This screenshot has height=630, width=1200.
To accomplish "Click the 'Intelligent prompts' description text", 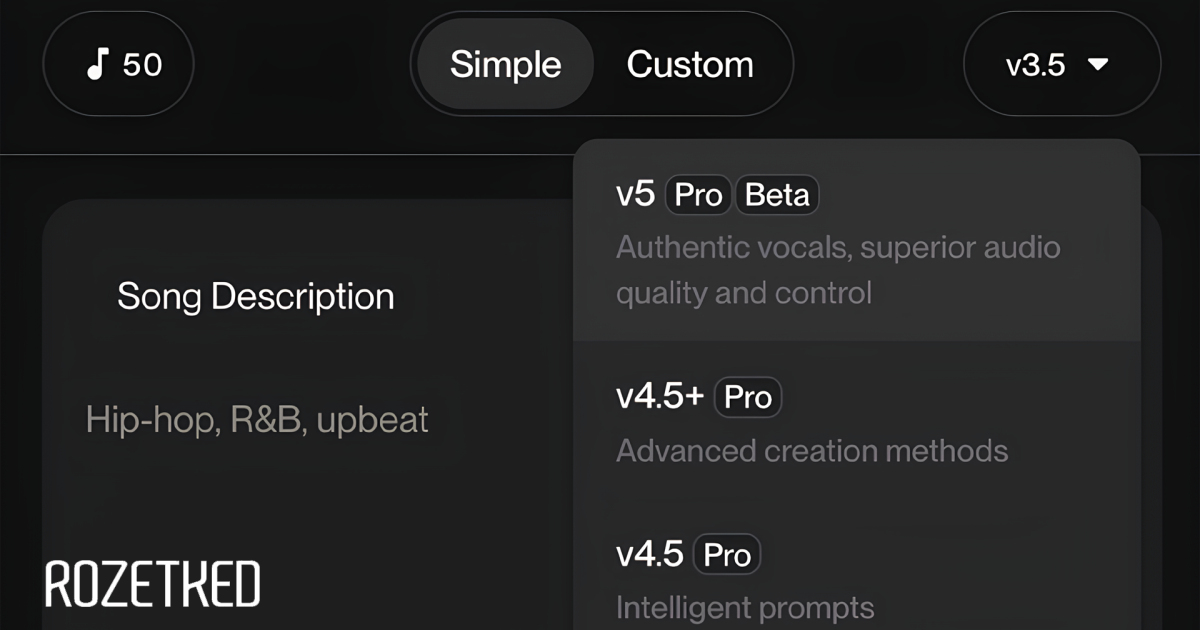I will (745, 607).
